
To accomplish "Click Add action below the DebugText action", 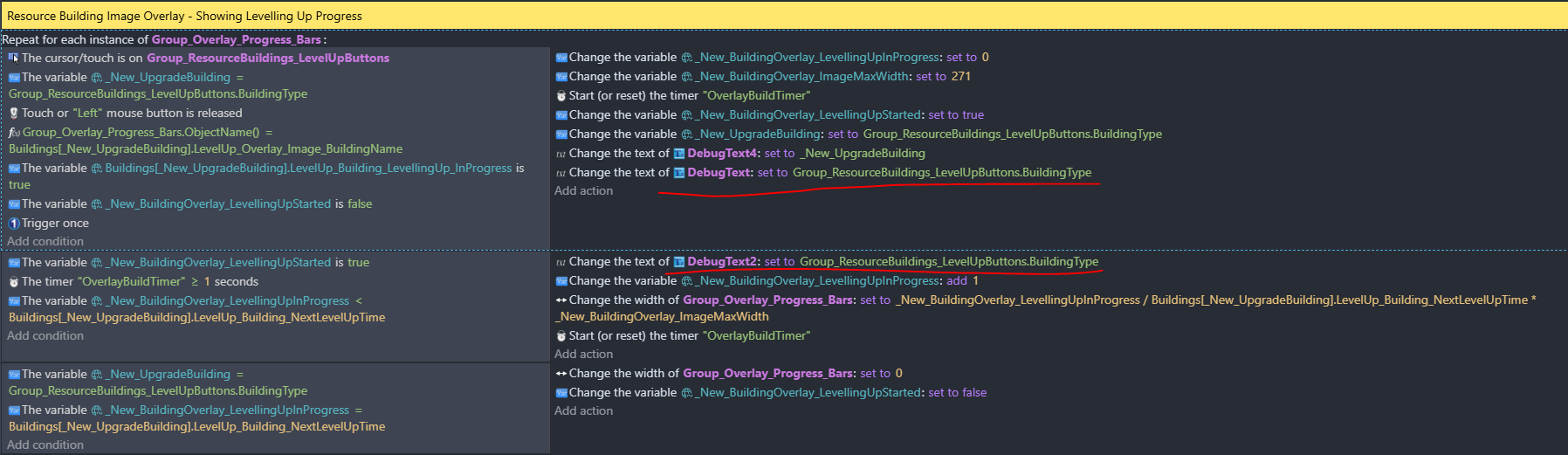I will [583, 190].
